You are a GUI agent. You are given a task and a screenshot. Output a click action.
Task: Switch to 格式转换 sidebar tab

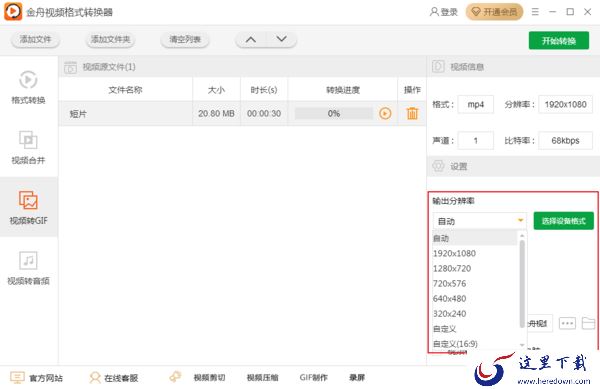28,87
